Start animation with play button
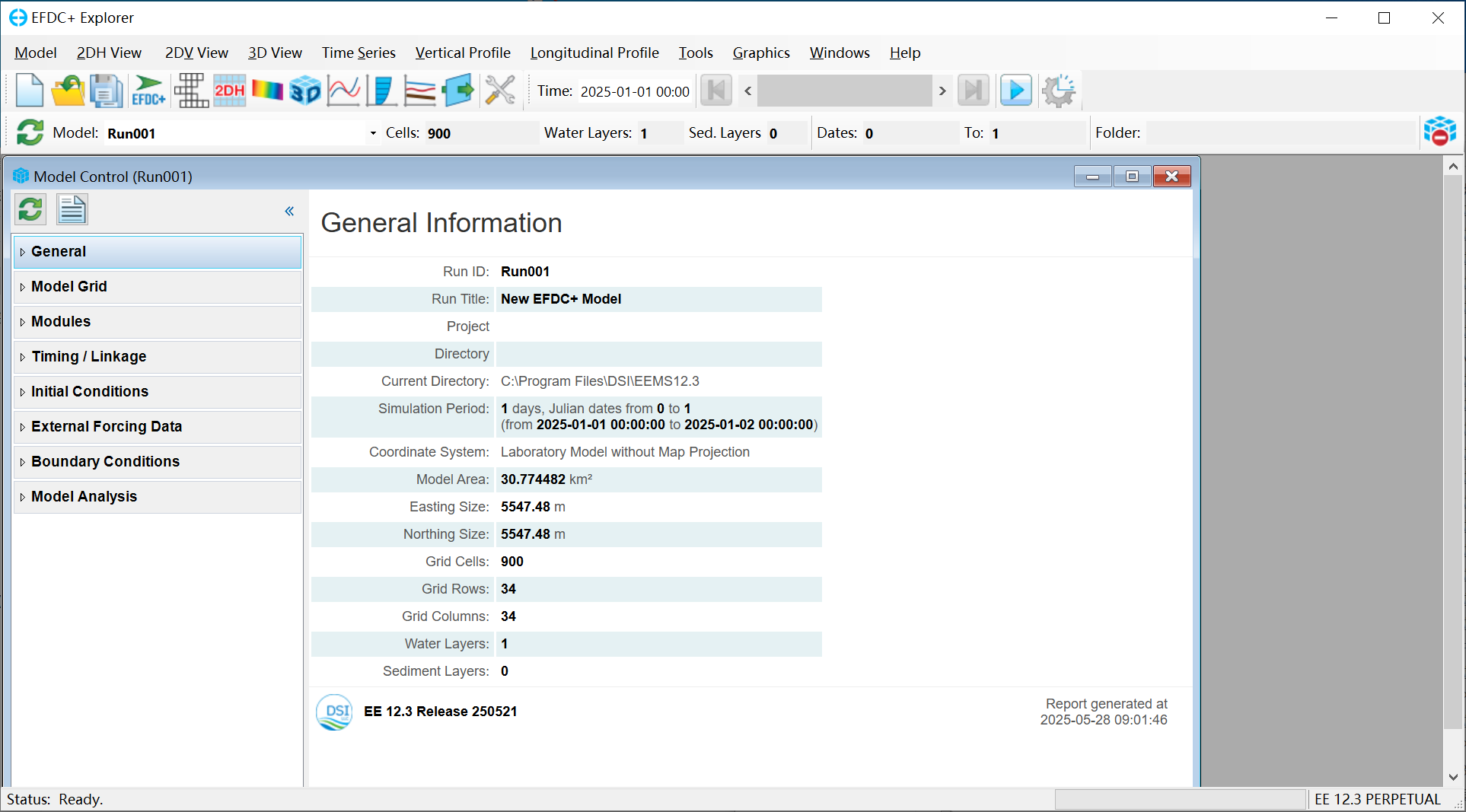 pos(1016,91)
